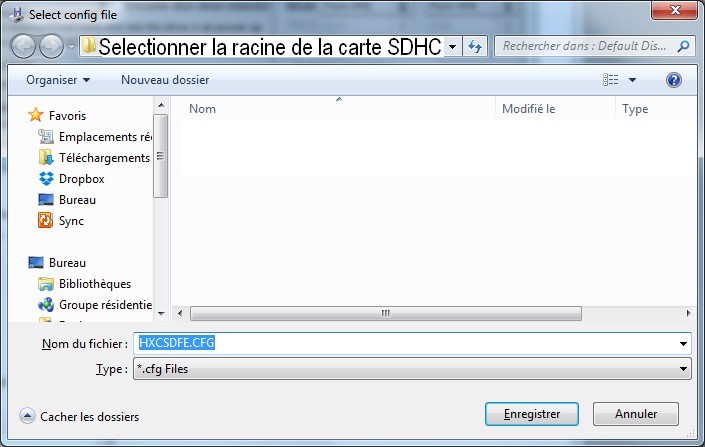
Task: Open Groupe résidentiel in navigation tree
Action: 106,305
